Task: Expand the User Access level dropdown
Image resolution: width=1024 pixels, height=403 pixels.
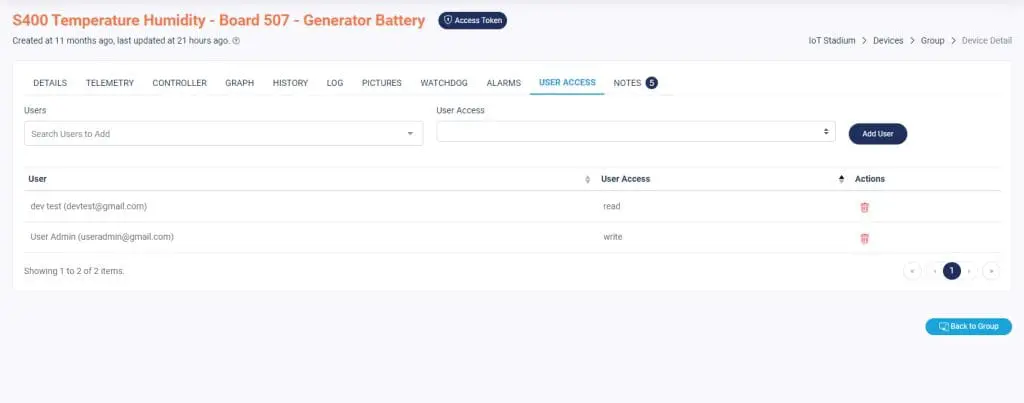Action: tap(635, 132)
